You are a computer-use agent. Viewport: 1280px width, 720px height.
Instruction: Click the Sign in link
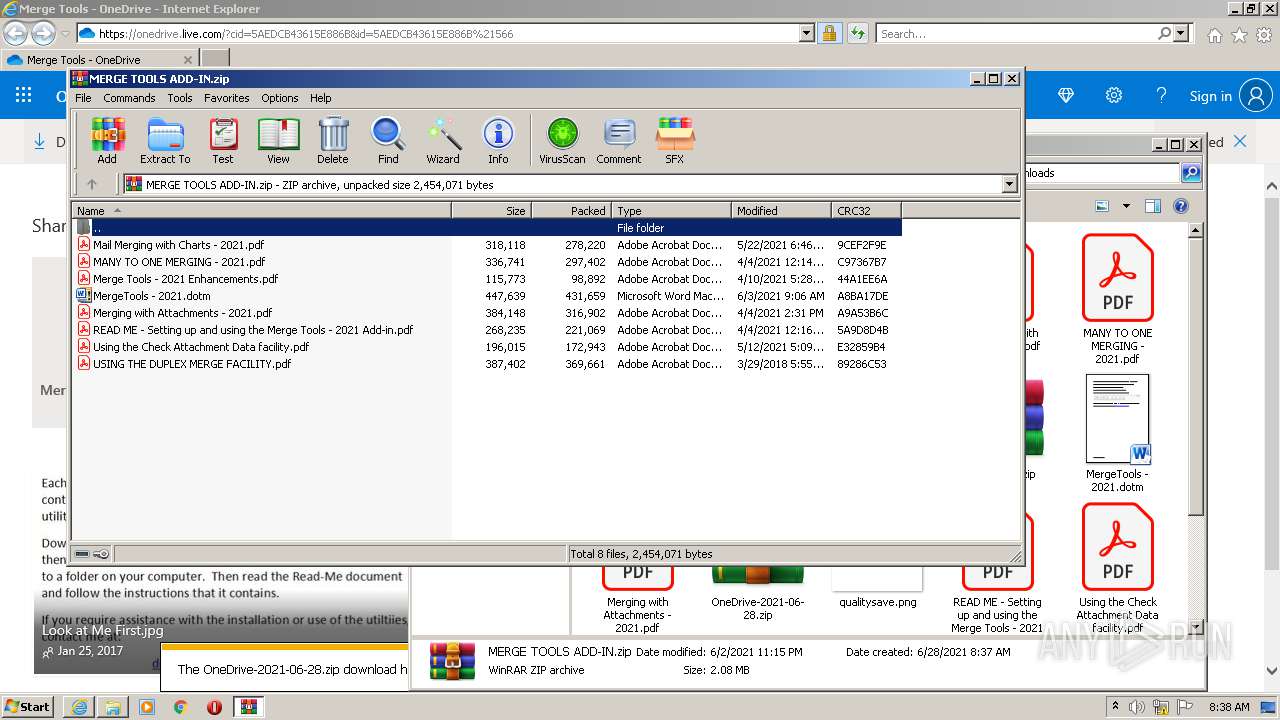tap(1210, 96)
